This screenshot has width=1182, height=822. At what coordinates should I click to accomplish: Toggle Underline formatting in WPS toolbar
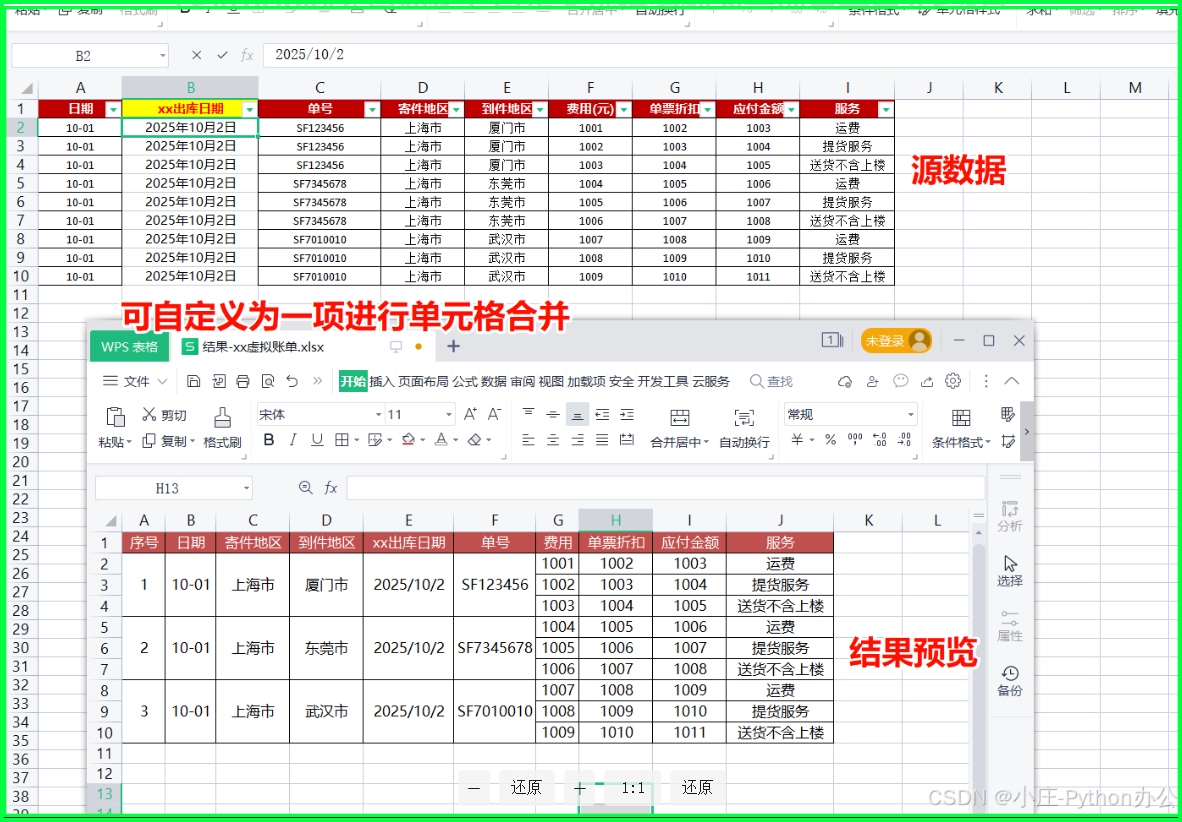click(317, 440)
